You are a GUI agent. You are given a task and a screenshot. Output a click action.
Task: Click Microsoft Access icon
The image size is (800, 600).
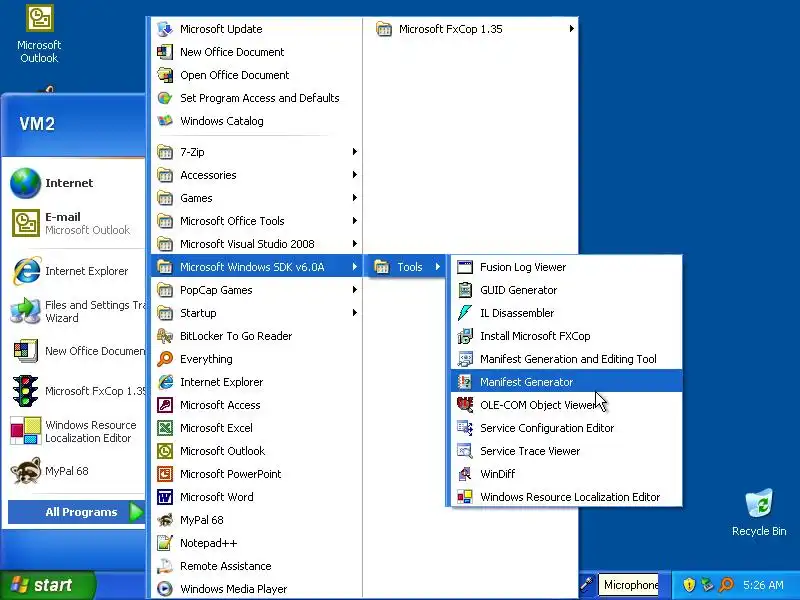[165, 405]
